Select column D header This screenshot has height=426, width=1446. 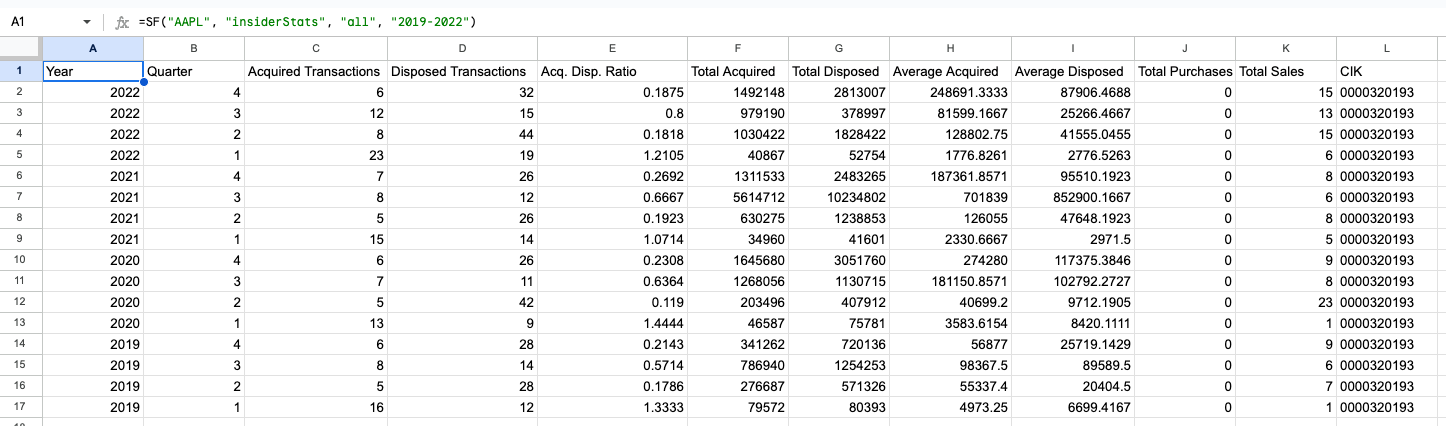tap(462, 48)
